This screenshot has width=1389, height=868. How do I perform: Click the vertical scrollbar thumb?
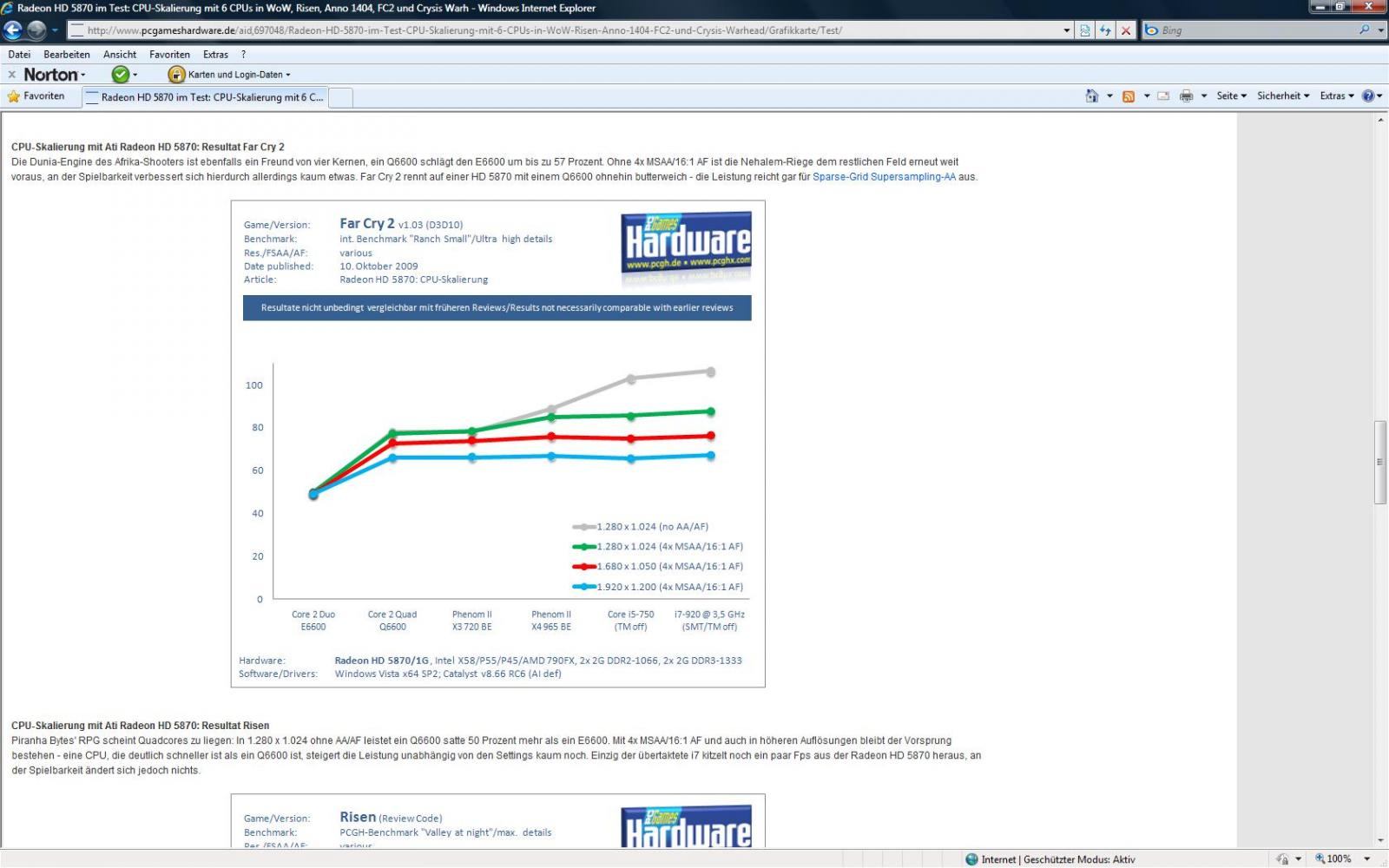pos(1380,462)
